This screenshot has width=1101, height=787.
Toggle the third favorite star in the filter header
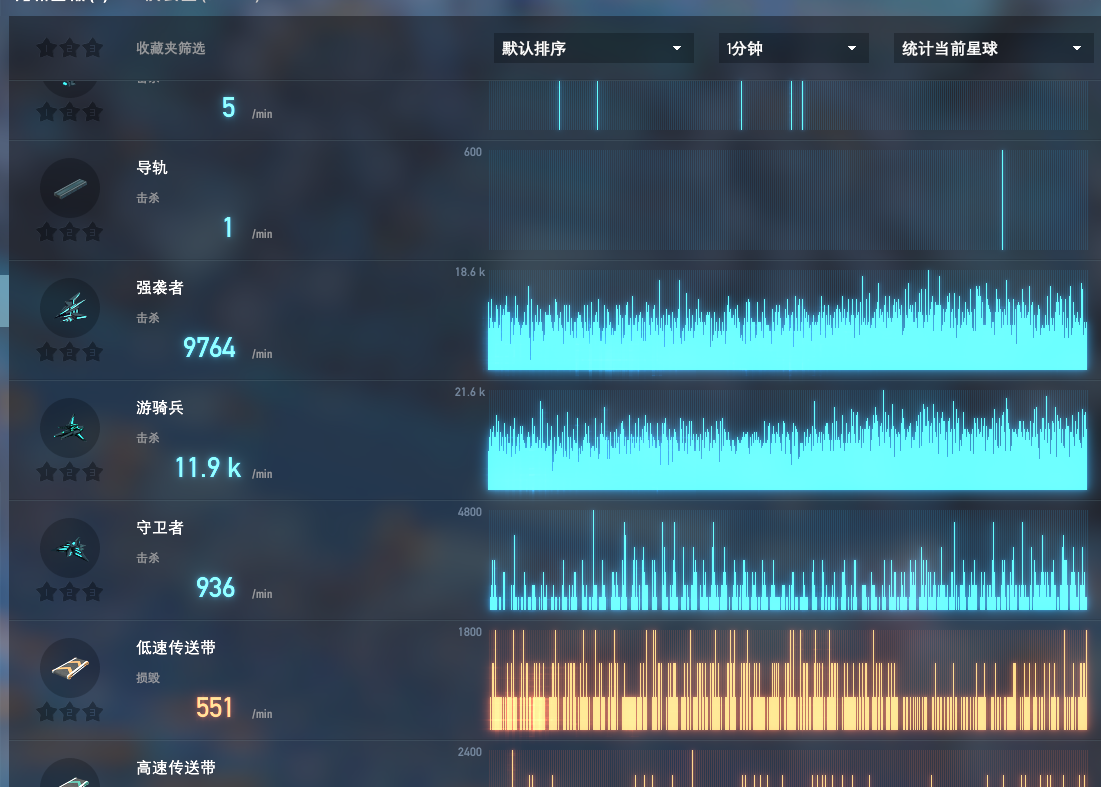tap(93, 48)
